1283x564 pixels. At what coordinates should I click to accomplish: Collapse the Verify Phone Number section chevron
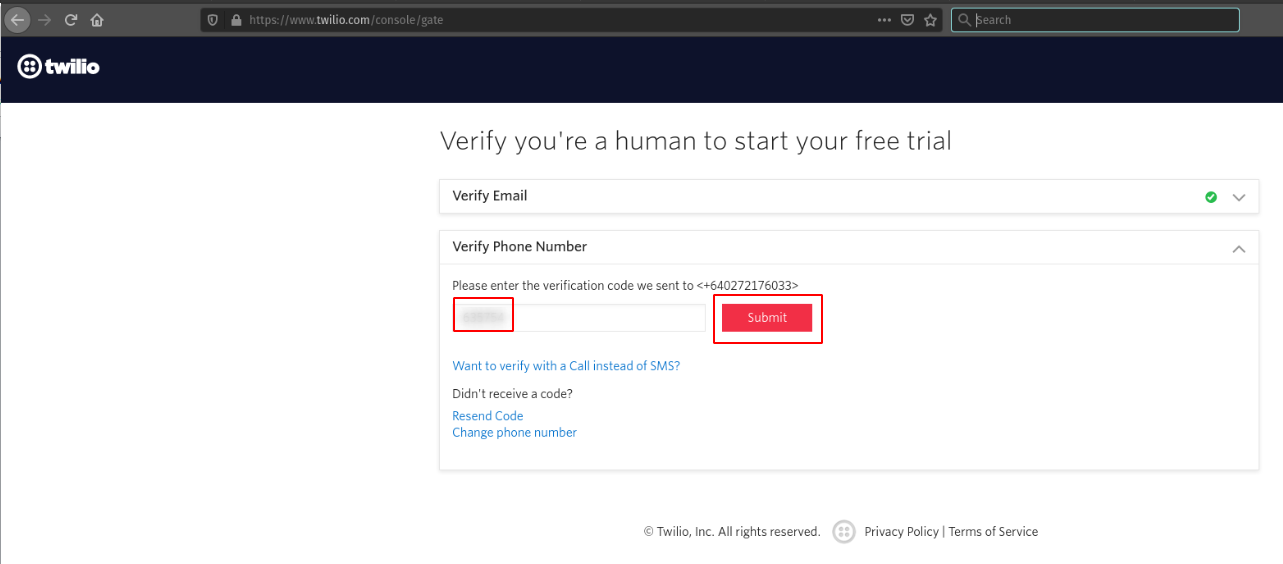[1239, 248]
